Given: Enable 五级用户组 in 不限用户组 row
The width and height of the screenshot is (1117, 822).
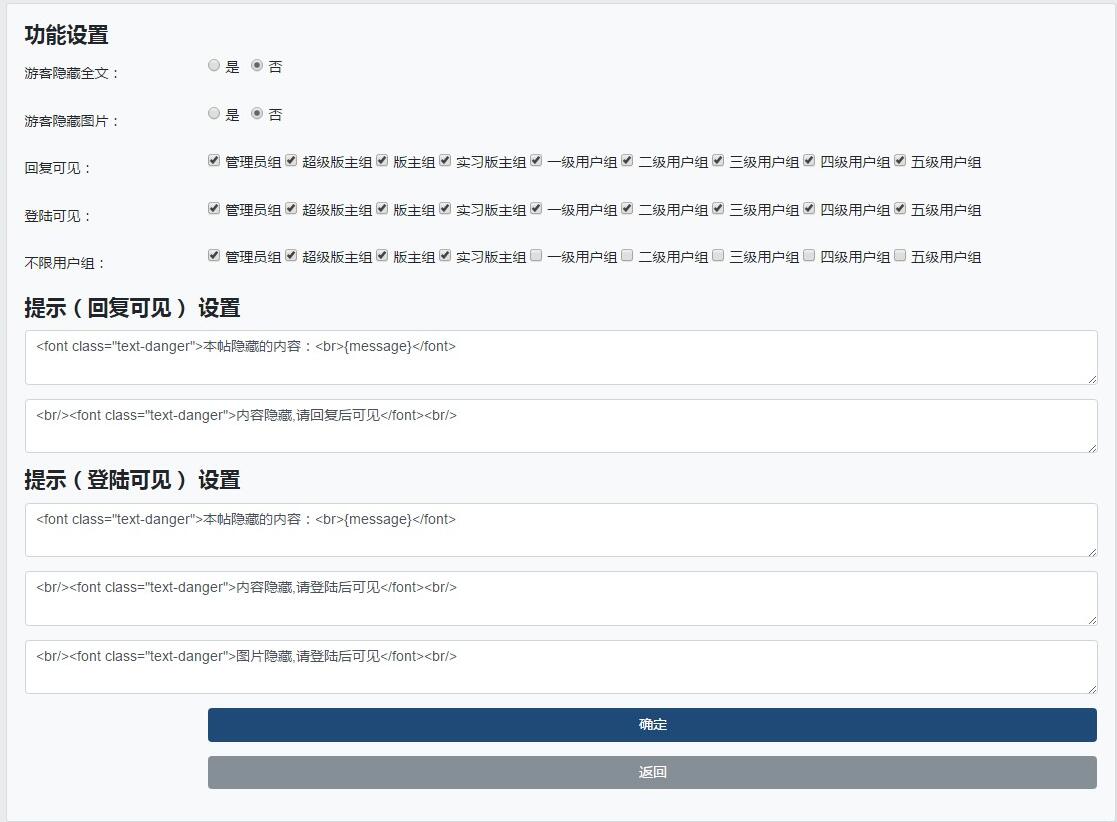Looking at the screenshot, I should (899, 256).
